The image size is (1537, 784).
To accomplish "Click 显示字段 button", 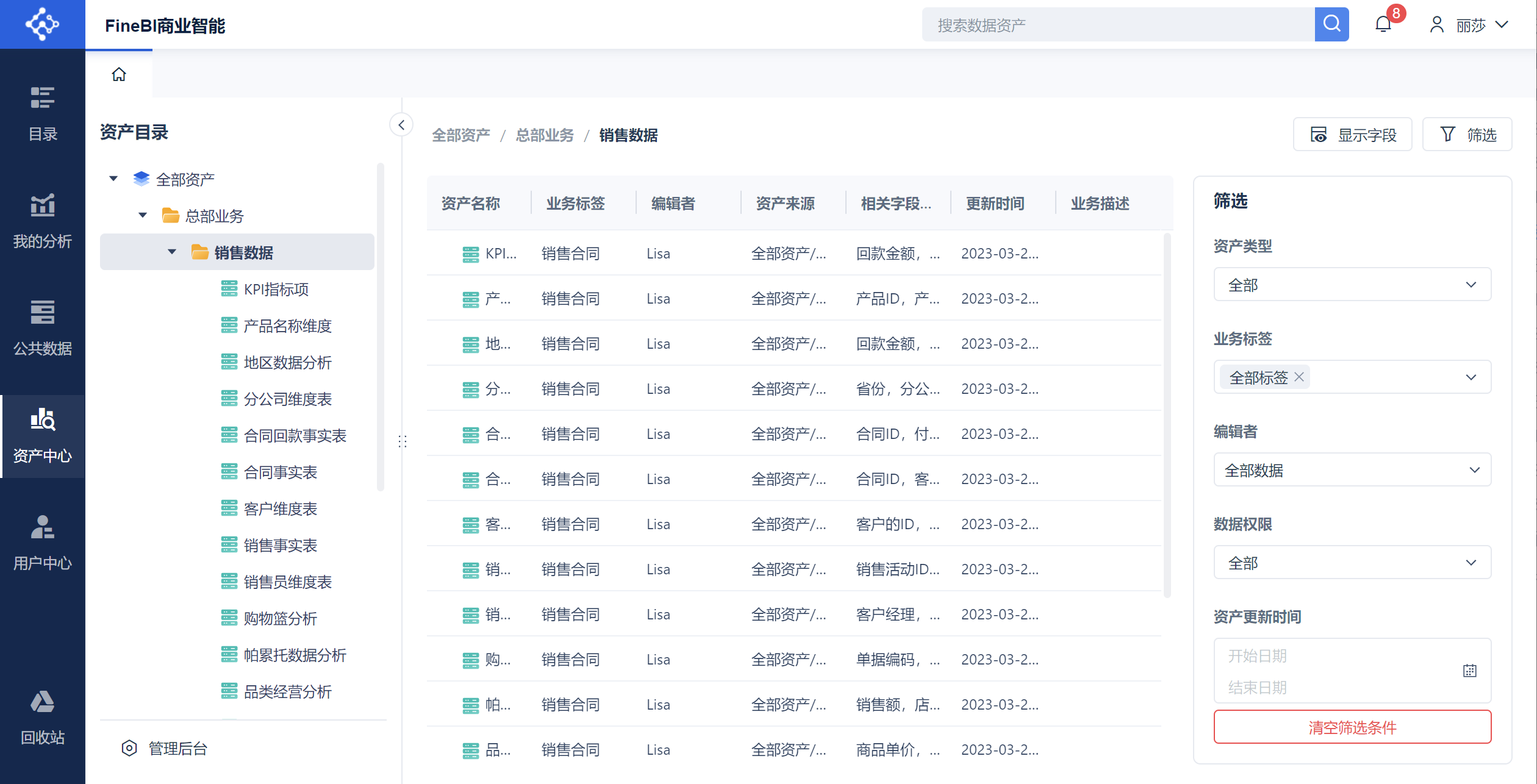I will (1352, 135).
